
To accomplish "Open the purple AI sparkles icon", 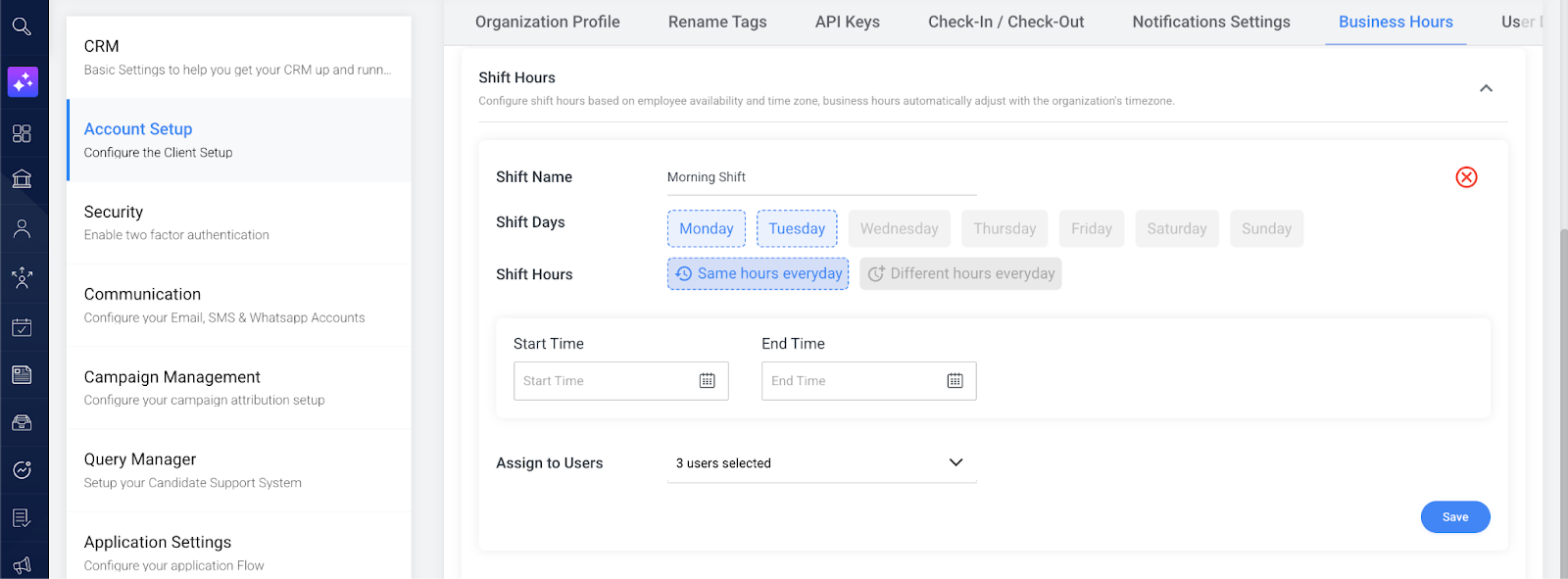I will 23,81.
